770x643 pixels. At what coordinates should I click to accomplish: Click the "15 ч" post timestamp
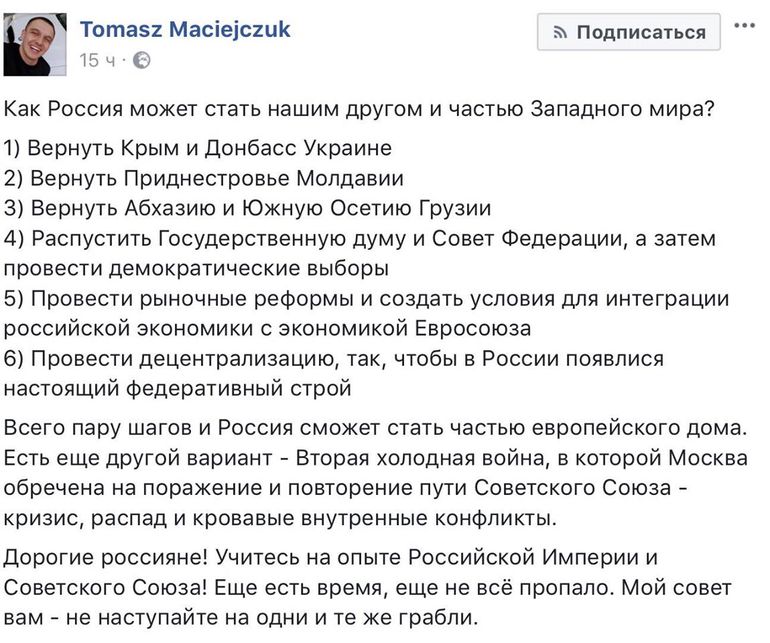(x=97, y=61)
